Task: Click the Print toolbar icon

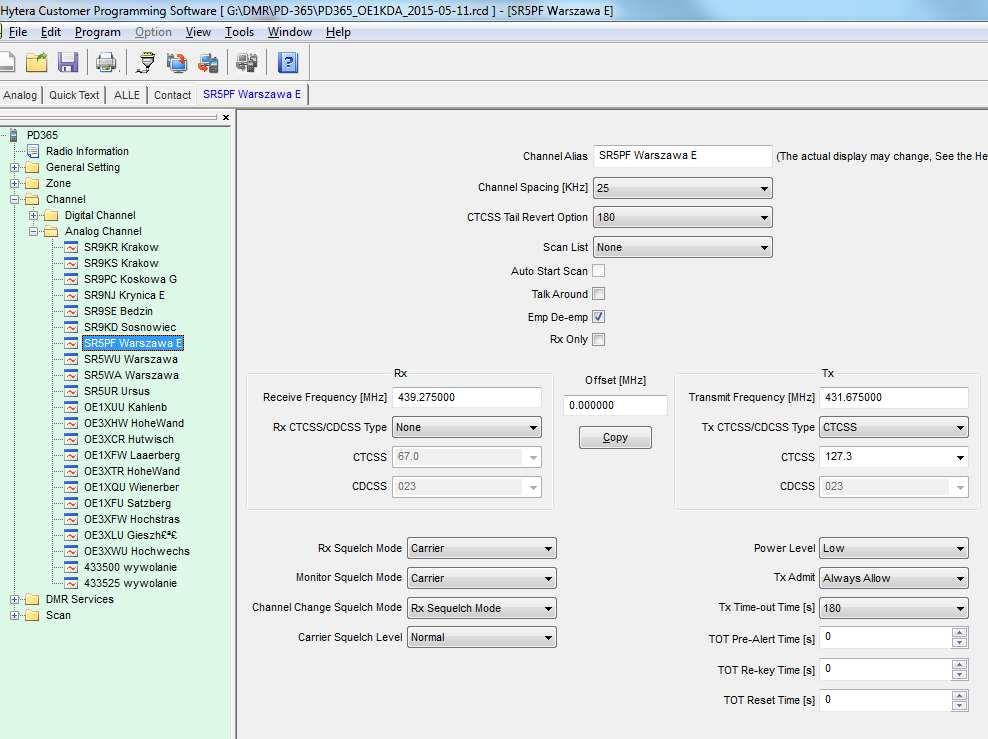Action: (106, 62)
